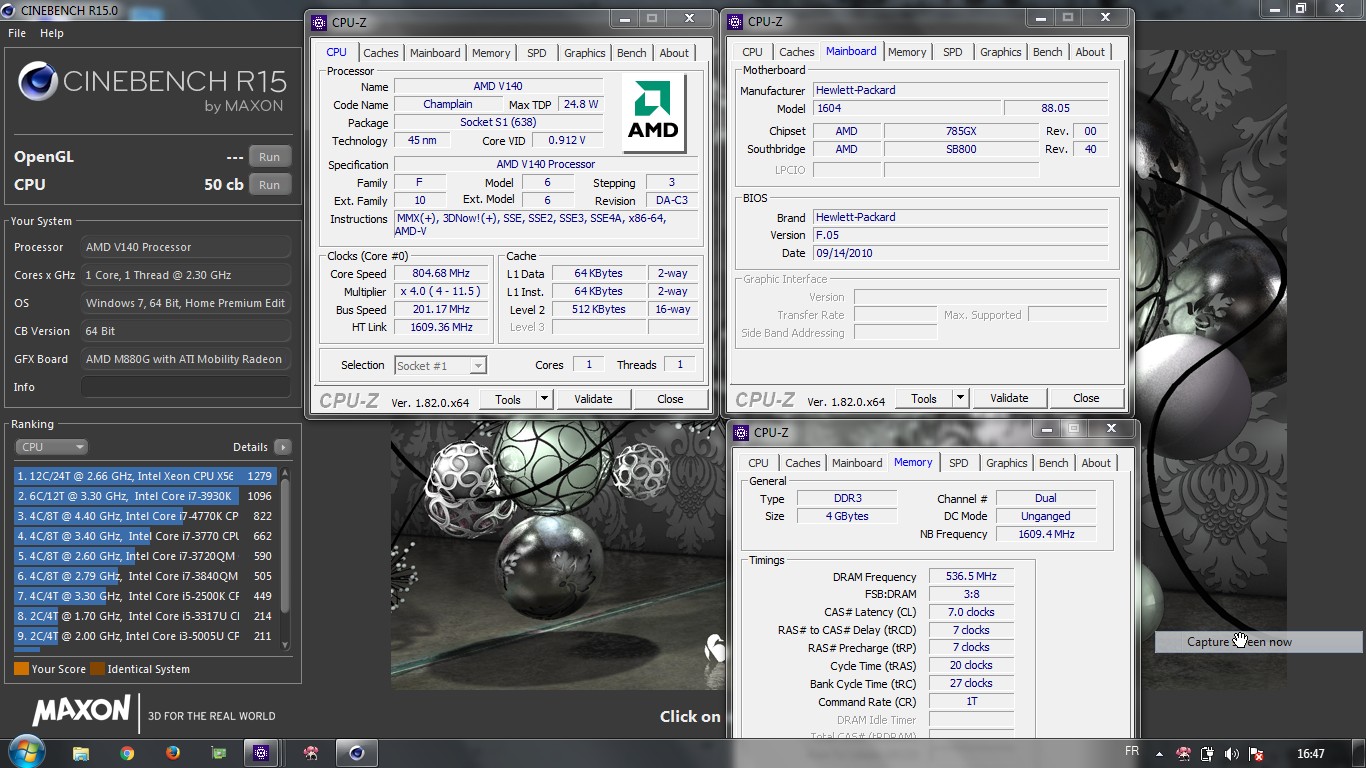
Task: Click the Ranking list vertical scrollbar
Action: coord(285,558)
